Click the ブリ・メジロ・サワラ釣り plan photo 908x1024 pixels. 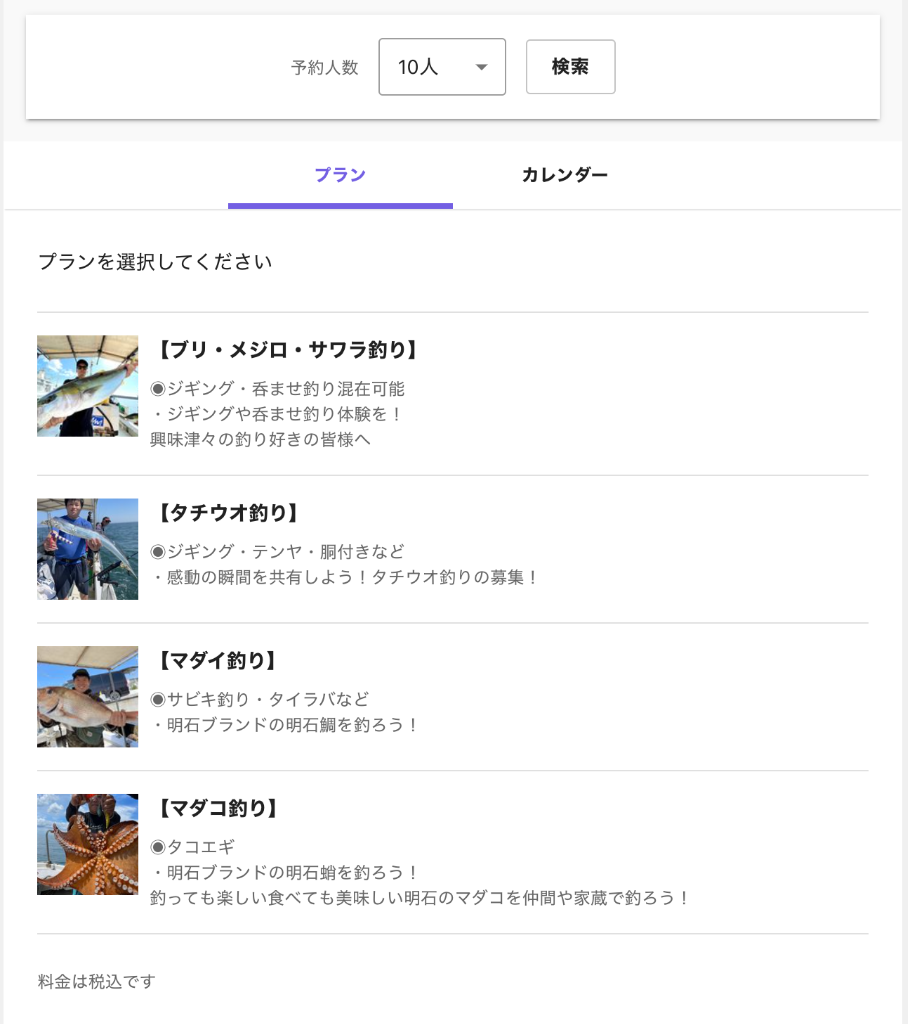88,386
